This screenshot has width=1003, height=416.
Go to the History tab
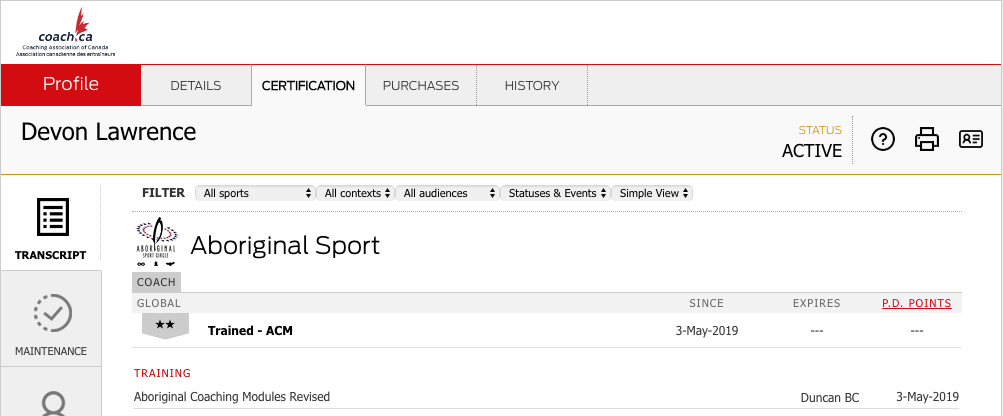click(531, 86)
